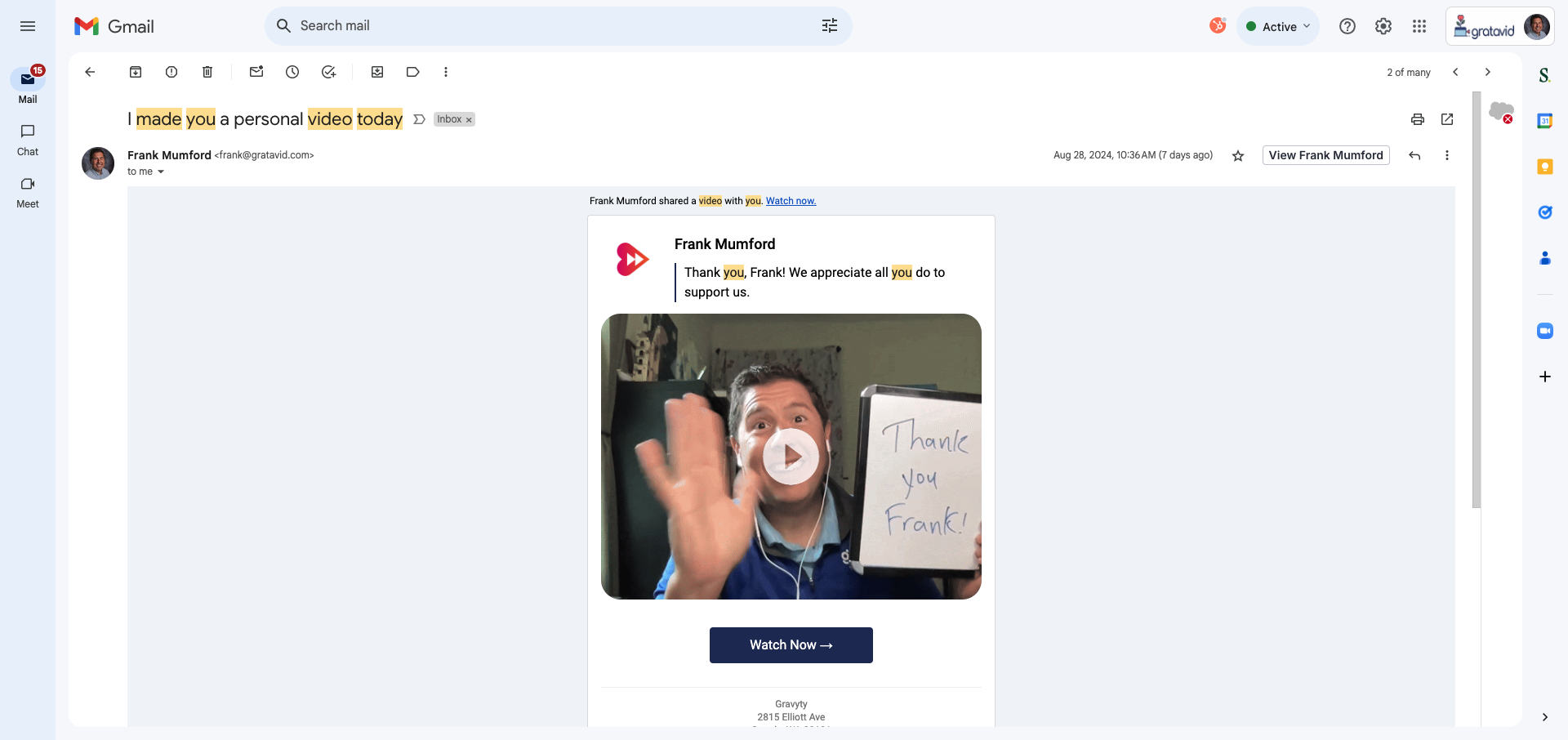This screenshot has width=1568, height=740.
Task: Hide the side panel chevron
Action: tap(1545, 717)
